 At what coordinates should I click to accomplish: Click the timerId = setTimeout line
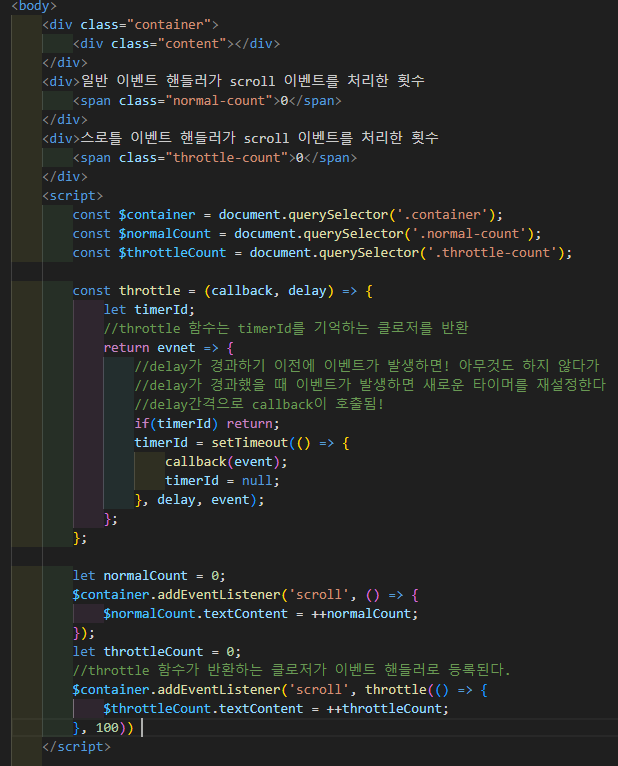242,443
